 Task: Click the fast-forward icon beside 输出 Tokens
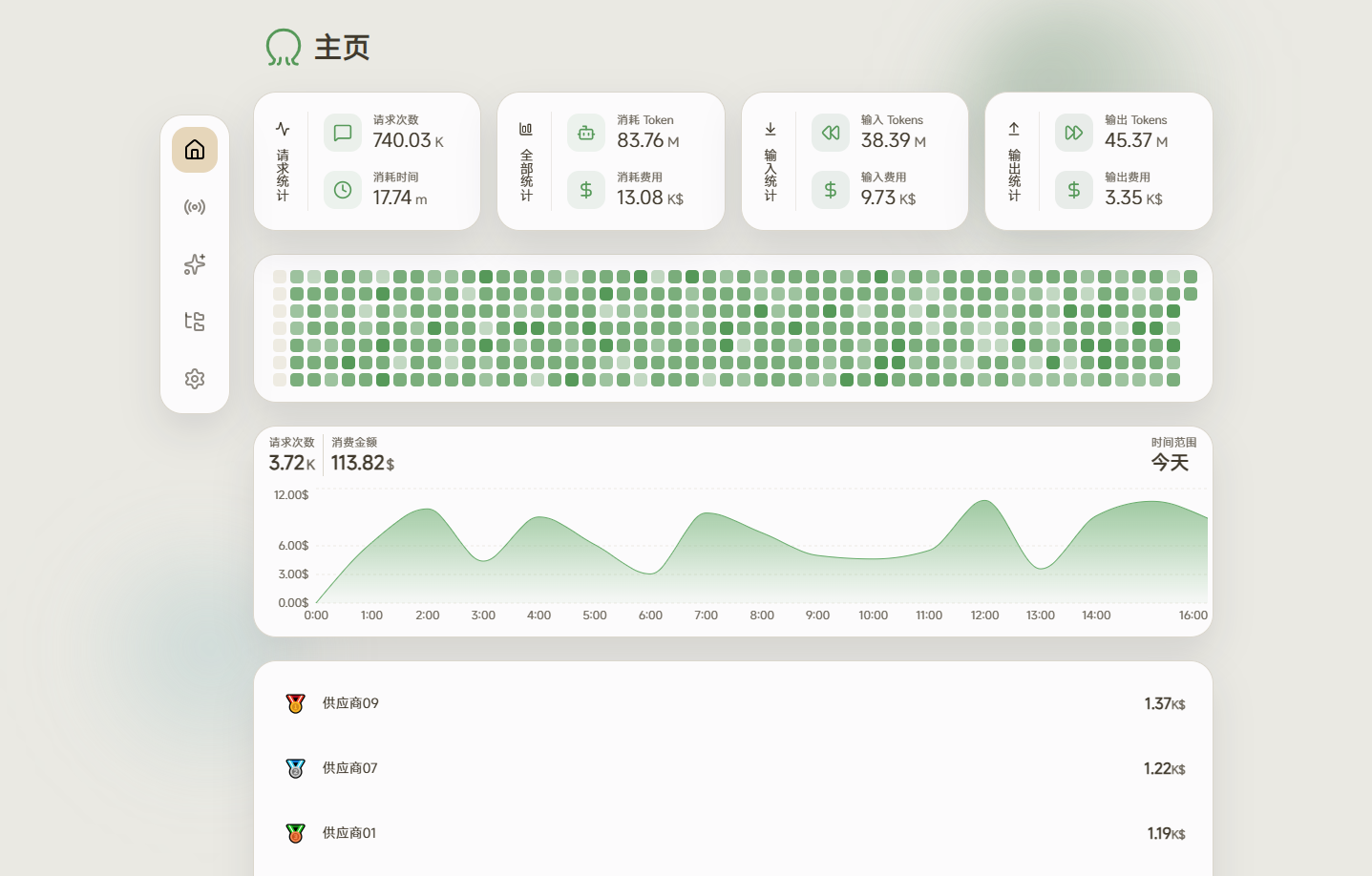tap(1073, 133)
